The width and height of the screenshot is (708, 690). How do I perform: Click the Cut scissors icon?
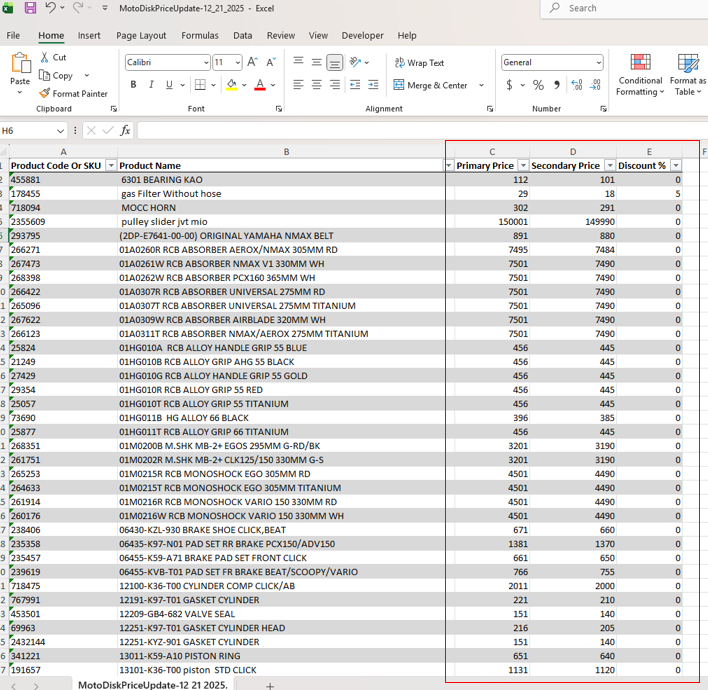[45, 58]
